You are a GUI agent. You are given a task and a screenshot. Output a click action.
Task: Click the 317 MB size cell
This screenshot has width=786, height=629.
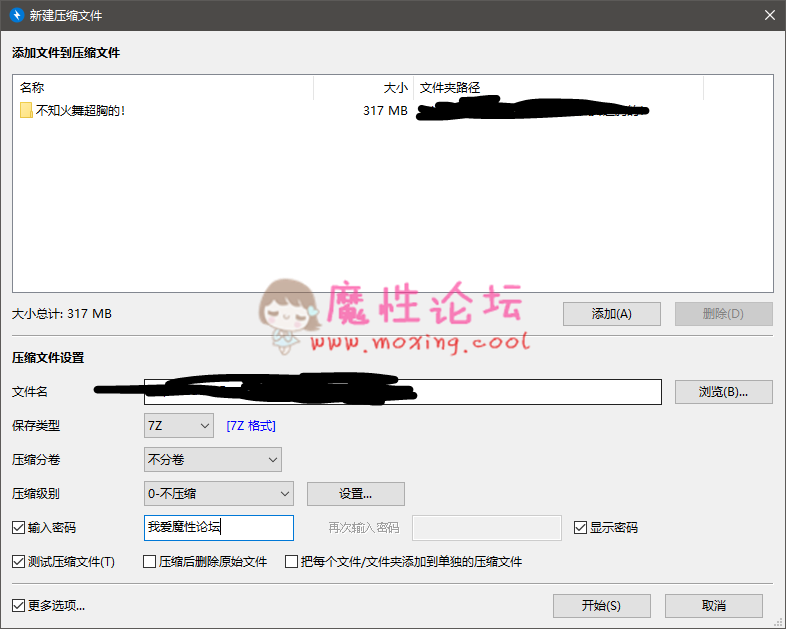[385, 110]
